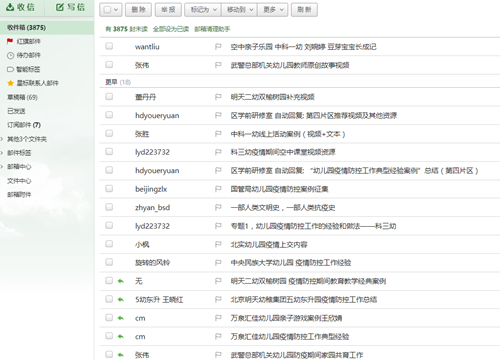Open the email 一部人类文明史,一部人类抗疫史
This screenshot has height=360, width=500.
(283, 208)
